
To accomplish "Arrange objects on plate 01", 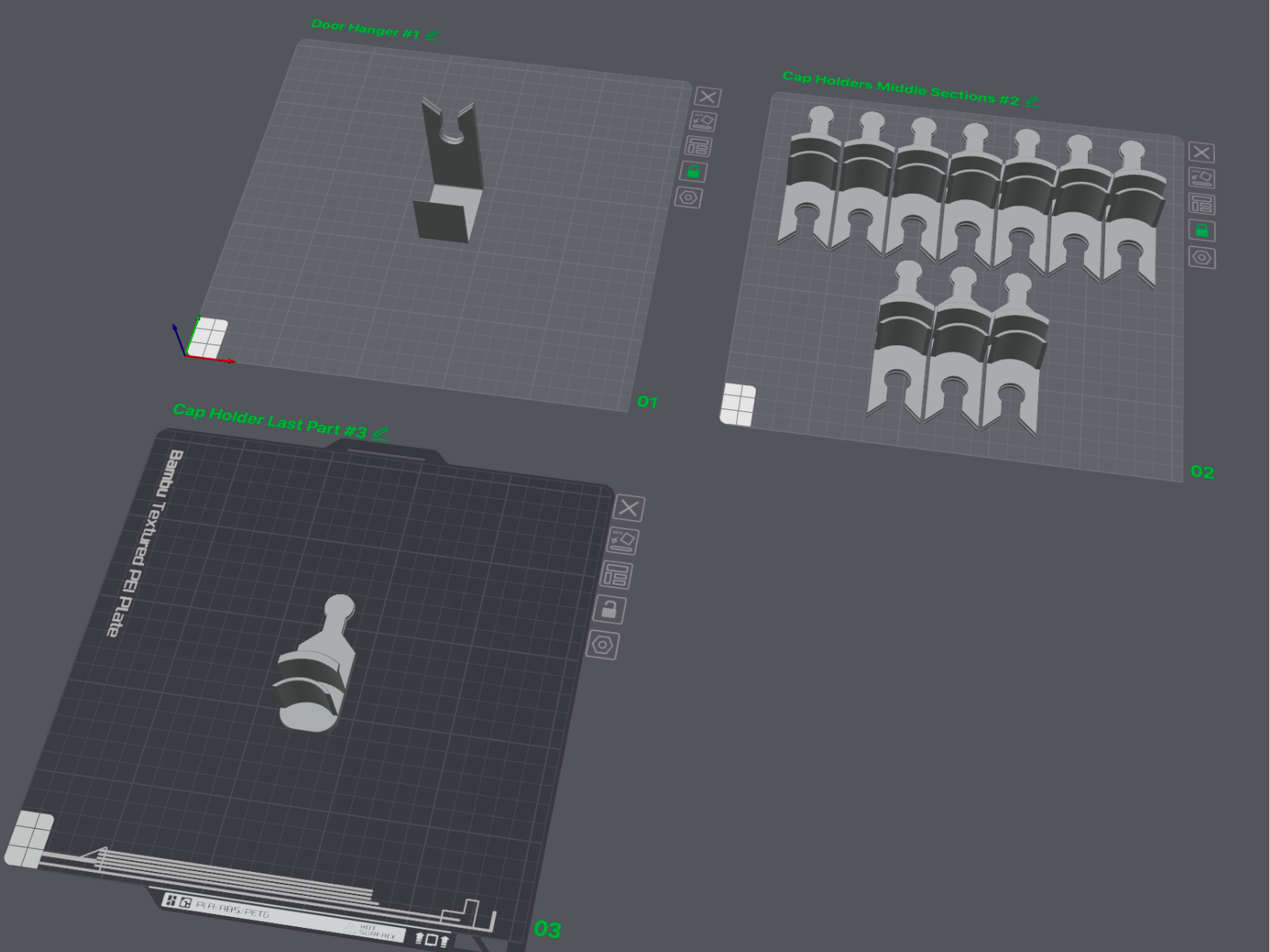I will coord(698,146).
